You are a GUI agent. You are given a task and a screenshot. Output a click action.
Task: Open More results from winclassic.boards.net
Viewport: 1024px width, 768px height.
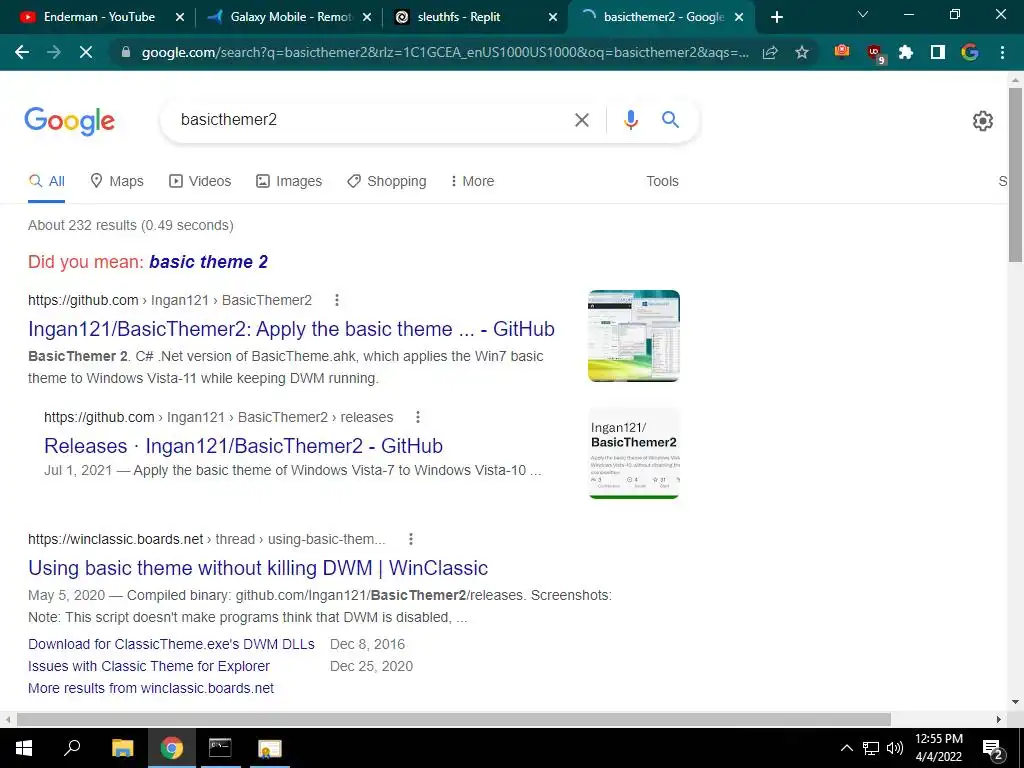(151, 688)
